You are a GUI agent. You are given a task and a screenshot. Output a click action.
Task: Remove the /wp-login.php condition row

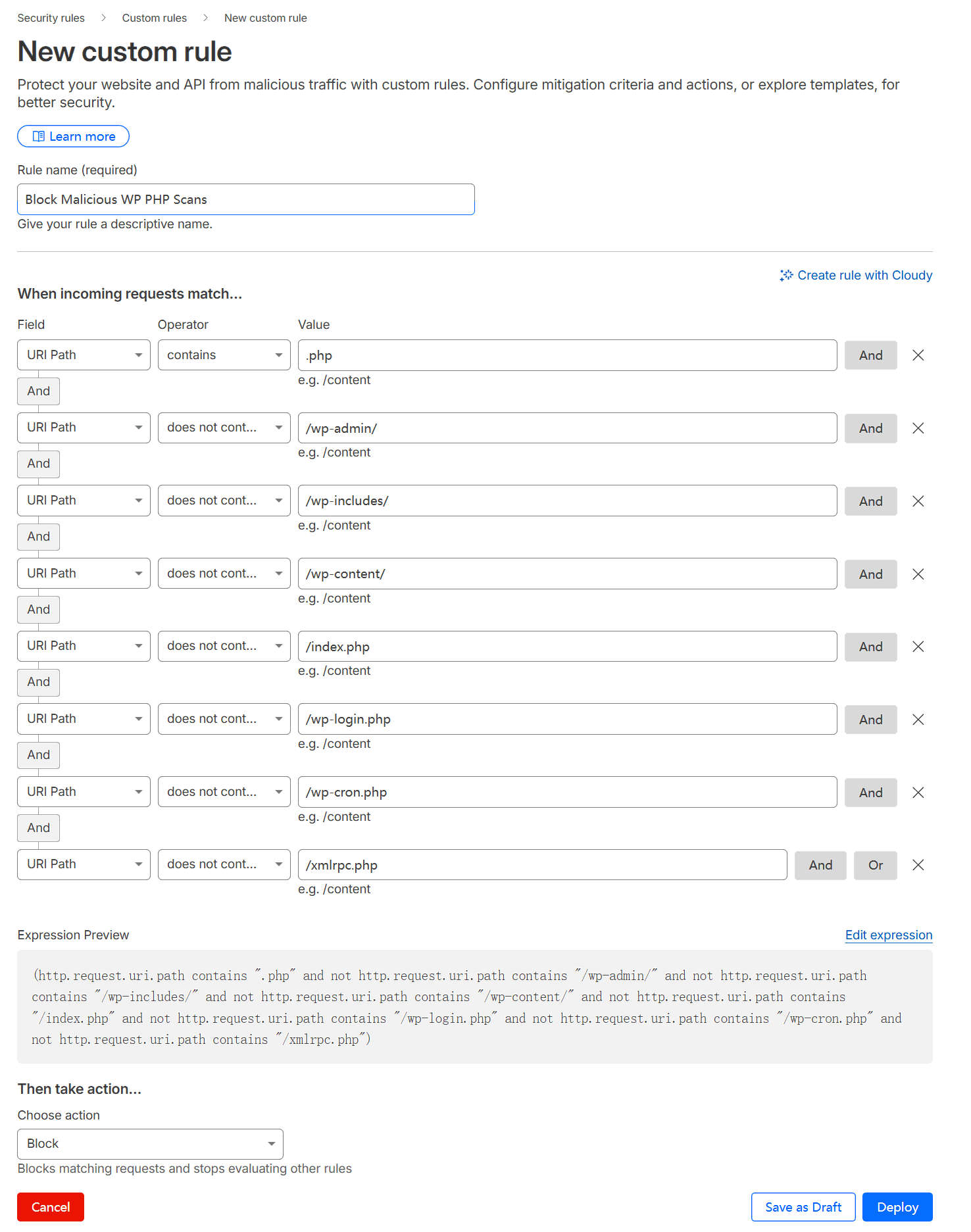[918, 720]
